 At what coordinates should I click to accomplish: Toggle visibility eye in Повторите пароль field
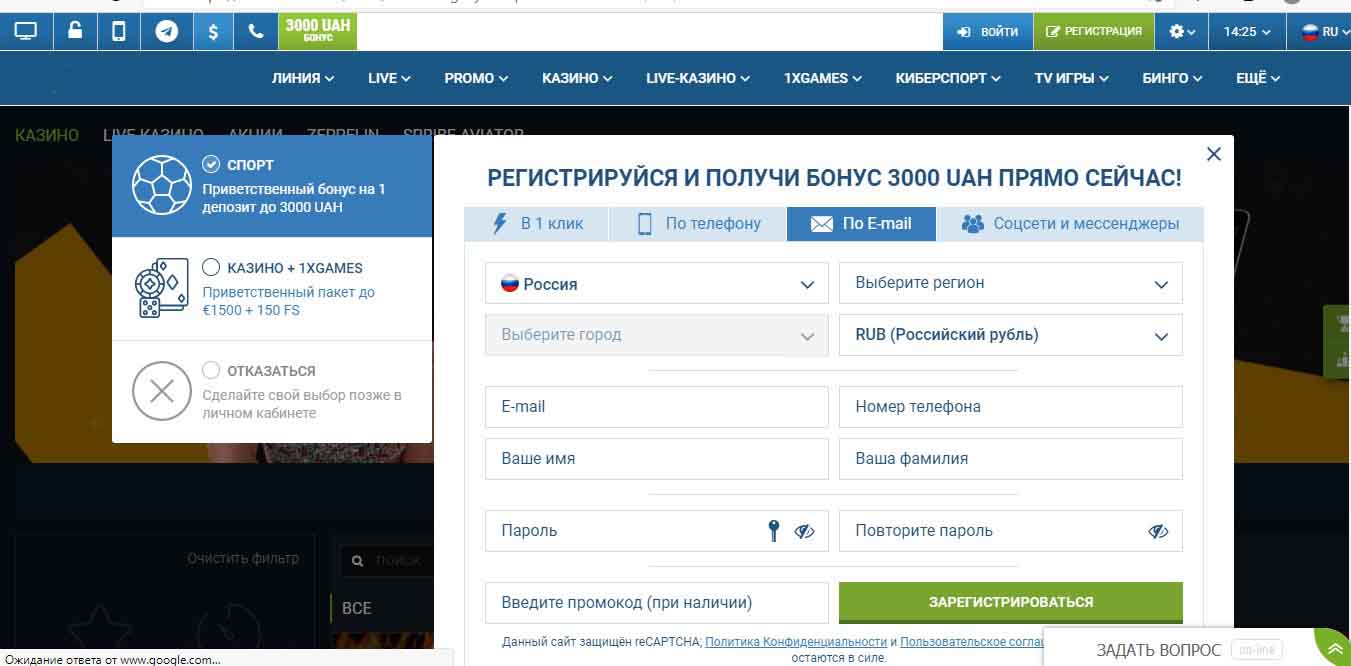(1159, 532)
